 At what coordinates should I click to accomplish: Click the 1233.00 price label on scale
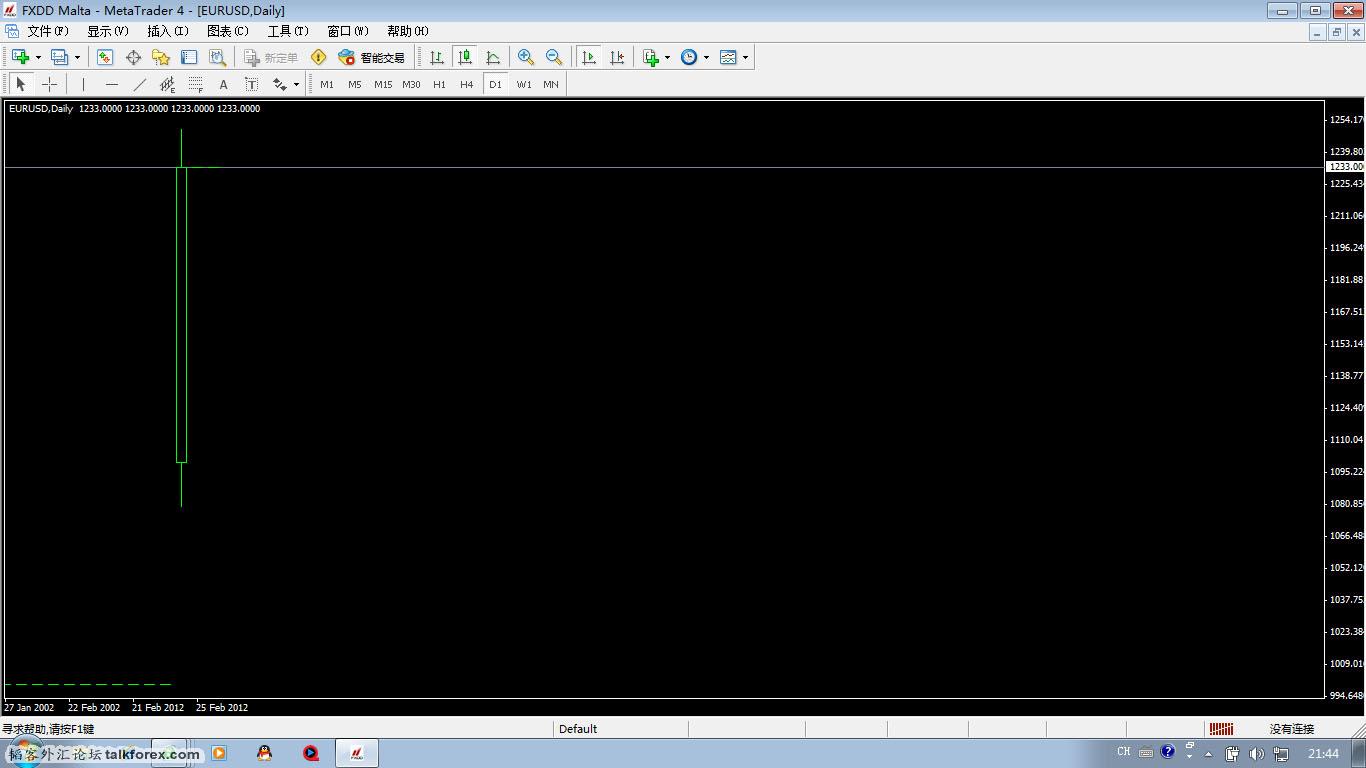click(x=1346, y=167)
